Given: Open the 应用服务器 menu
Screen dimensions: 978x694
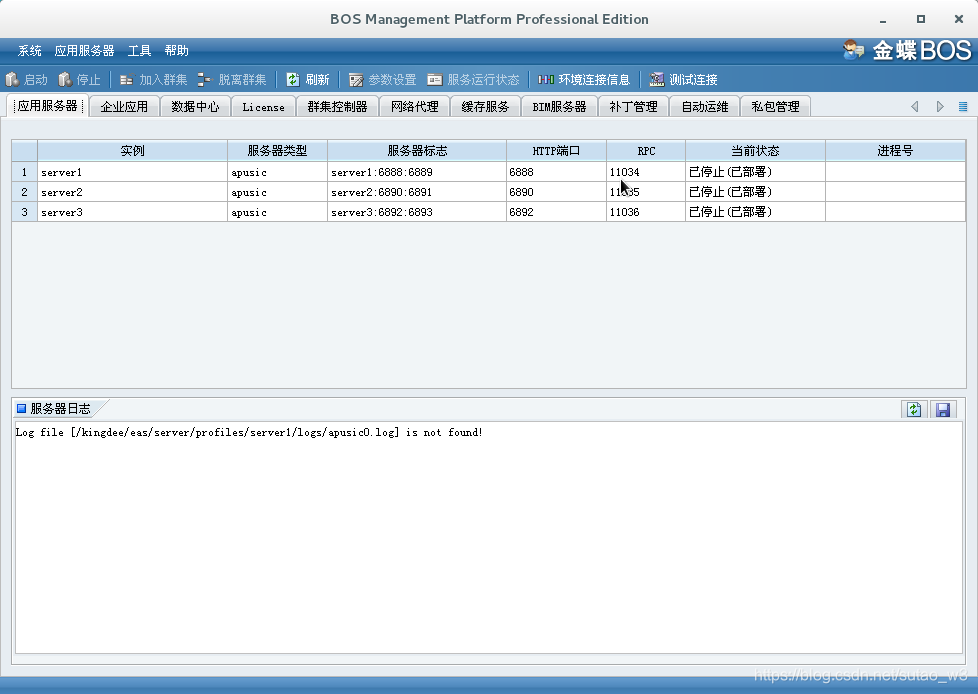Looking at the screenshot, I should (84, 51).
